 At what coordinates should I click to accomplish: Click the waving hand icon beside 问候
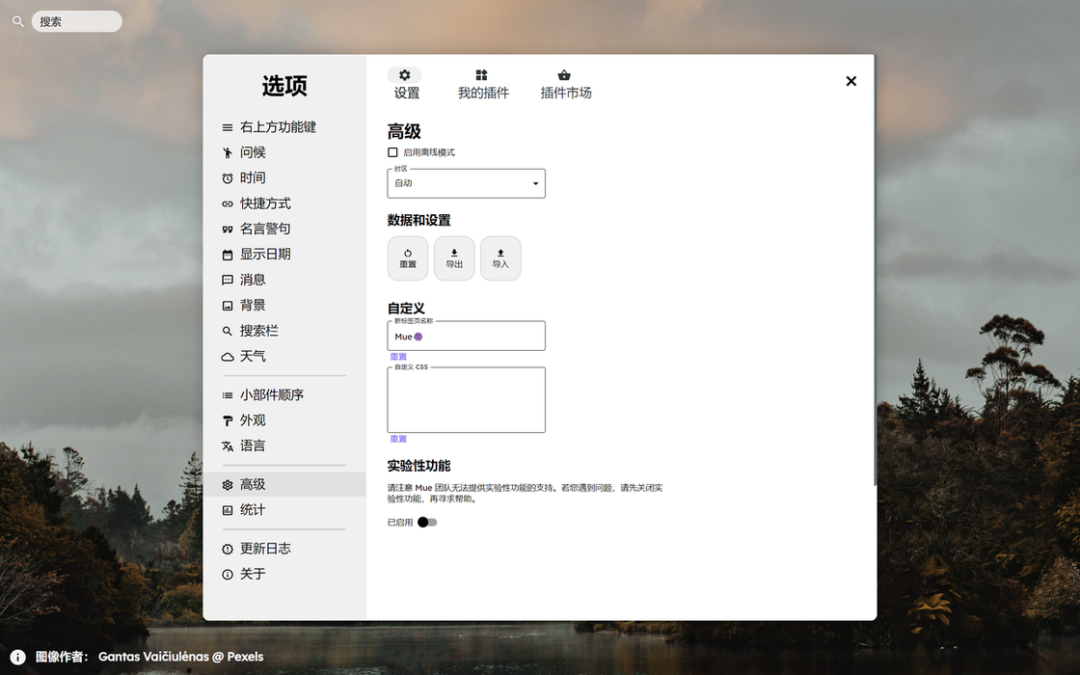pyautogui.click(x=227, y=153)
